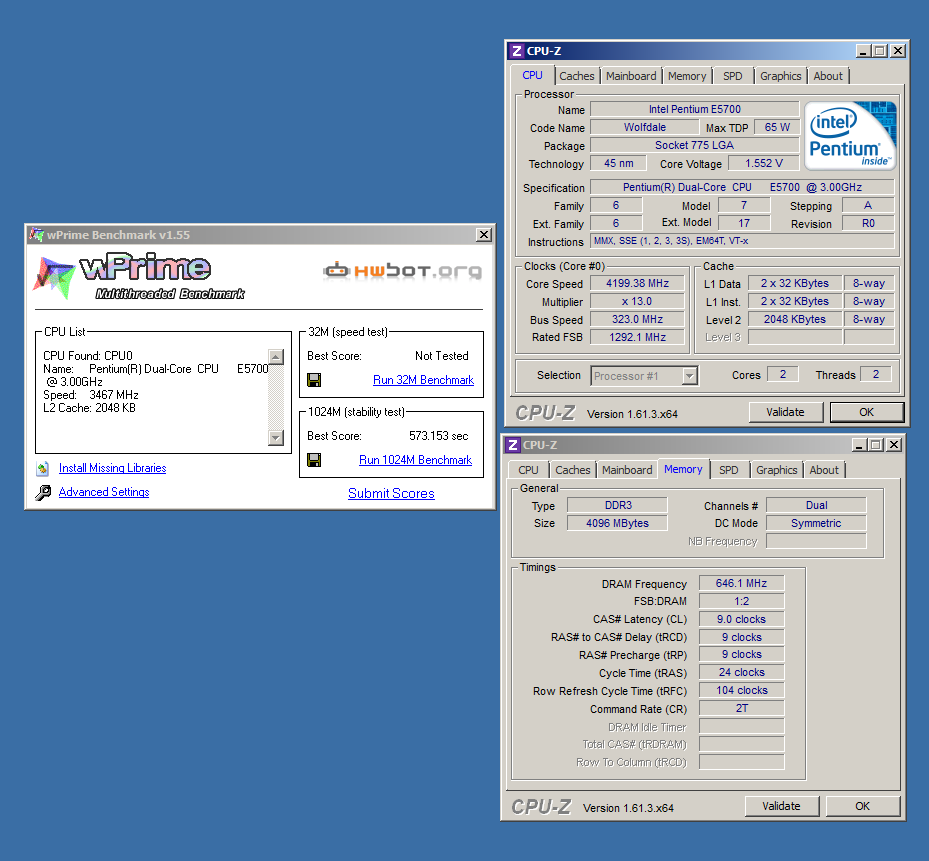Click the memory Size 4096 MBytes value
Viewport: 929px width, 861px height.
[617, 523]
